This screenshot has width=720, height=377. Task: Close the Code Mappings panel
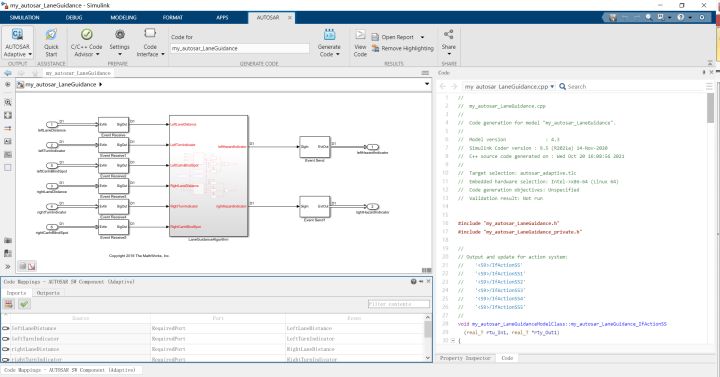click(428, 281)
